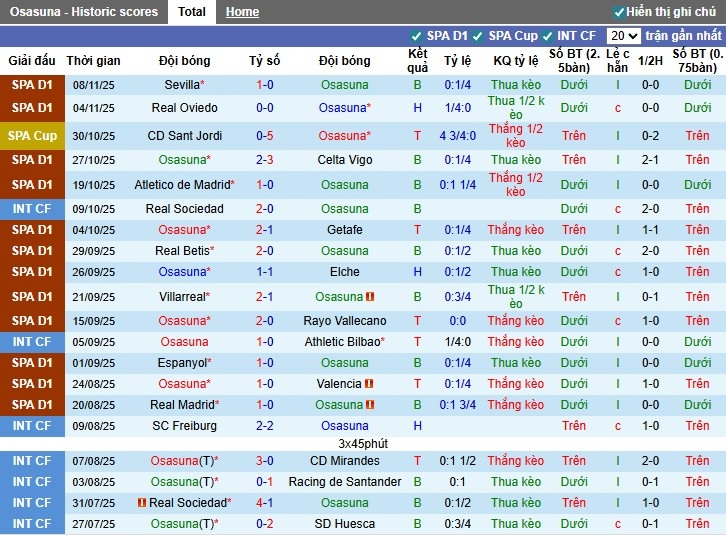Viewport: 726px width, 537px height.
Task: Click the Tỷ số column header
Action: coord(265,61)
